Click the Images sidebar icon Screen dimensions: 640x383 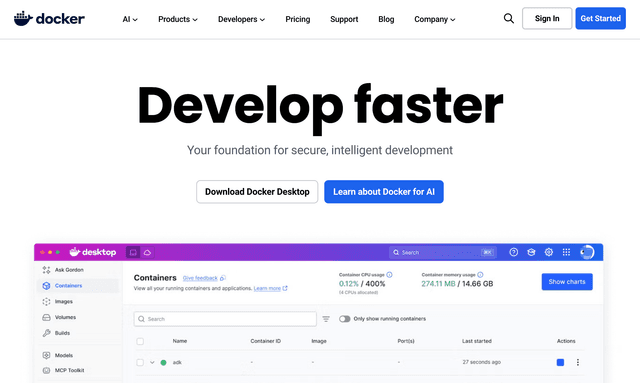point(46,302)
